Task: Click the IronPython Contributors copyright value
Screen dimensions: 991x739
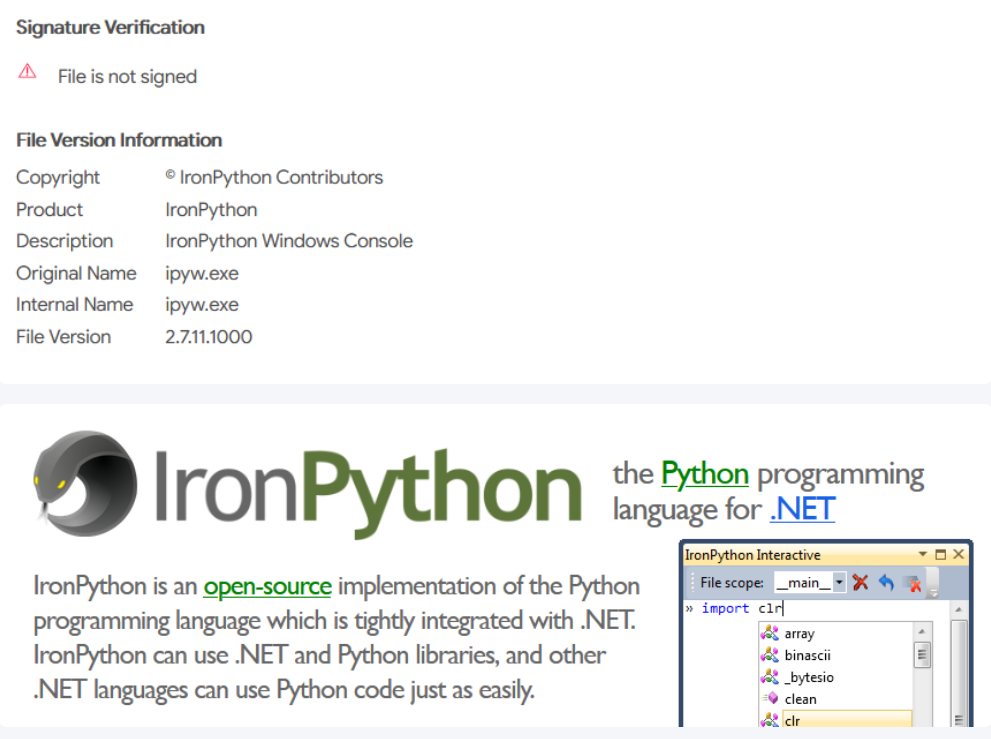Action: pos(274,177)
